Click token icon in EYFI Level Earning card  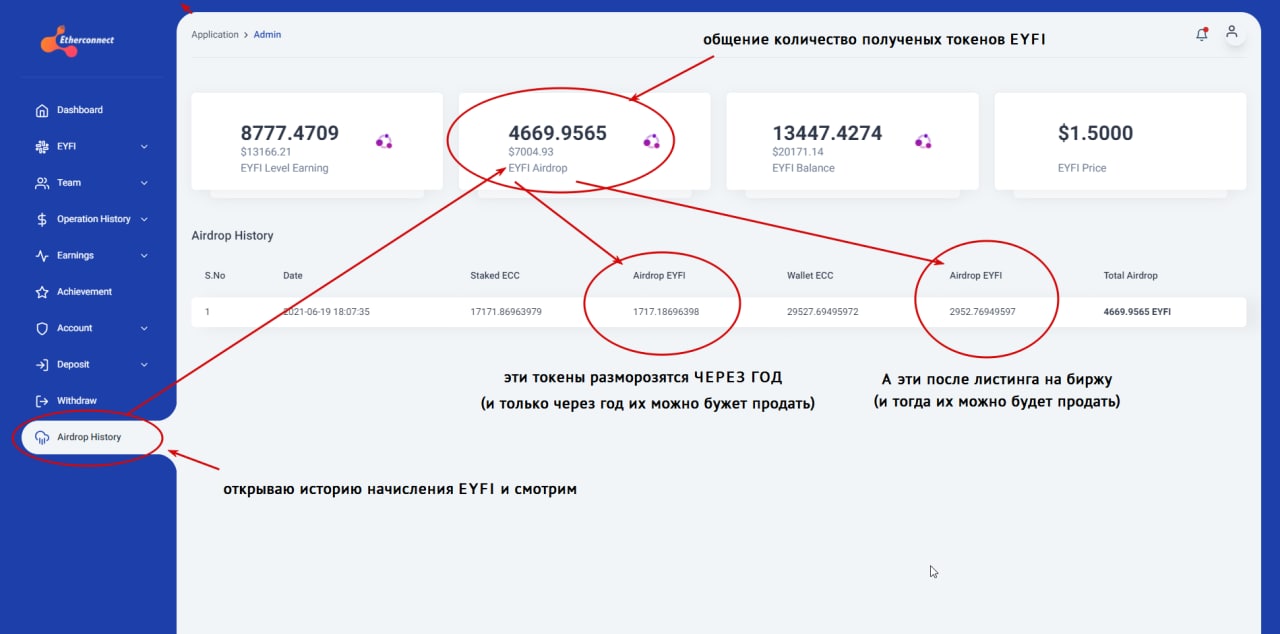tap(384, 142)
